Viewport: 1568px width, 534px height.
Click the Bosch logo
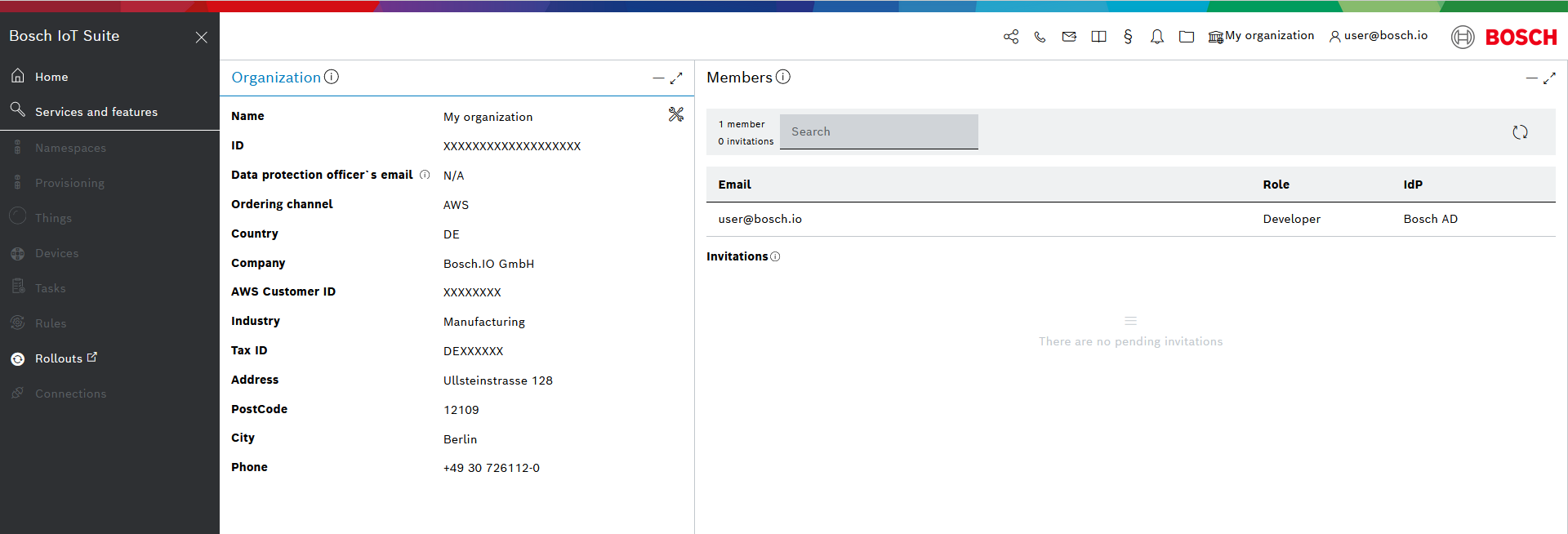tap(1504, 37)
